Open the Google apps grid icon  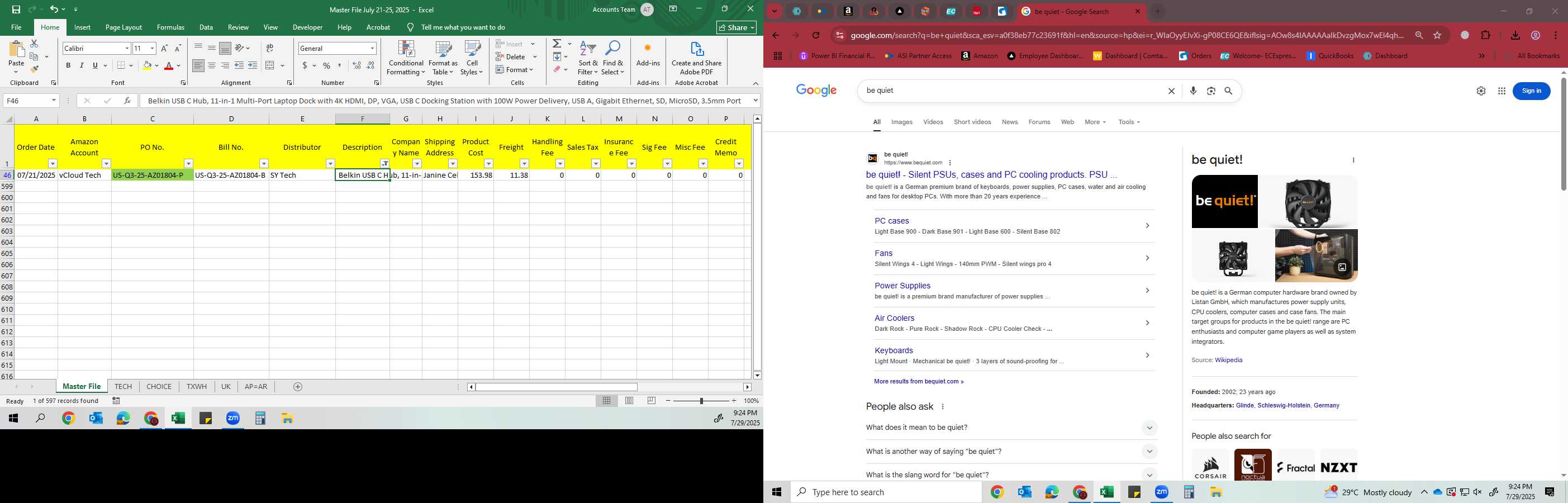click(x=1502, y=91)
